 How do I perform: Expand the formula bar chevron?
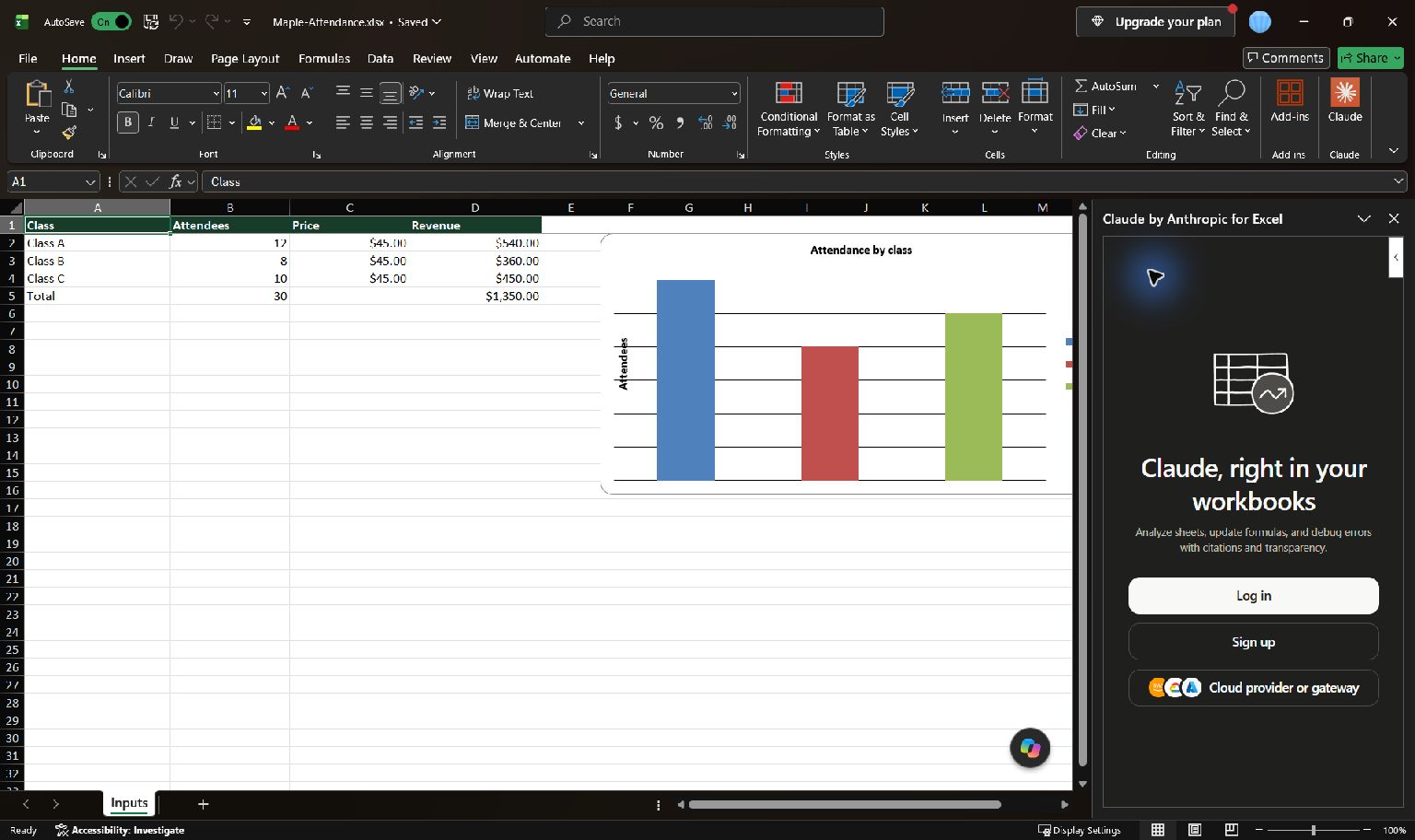1399,181
